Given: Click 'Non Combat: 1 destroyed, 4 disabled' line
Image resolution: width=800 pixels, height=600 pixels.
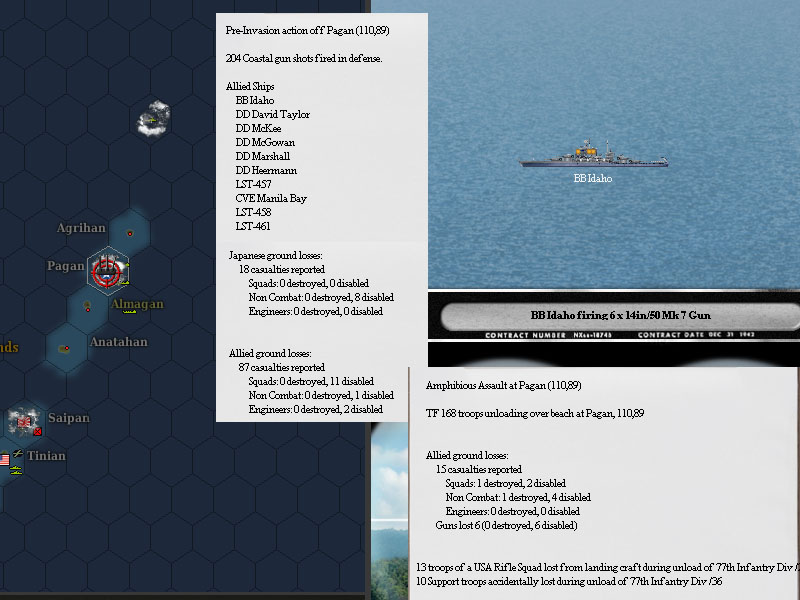Looking at the screenshot, I should [518, 497].
